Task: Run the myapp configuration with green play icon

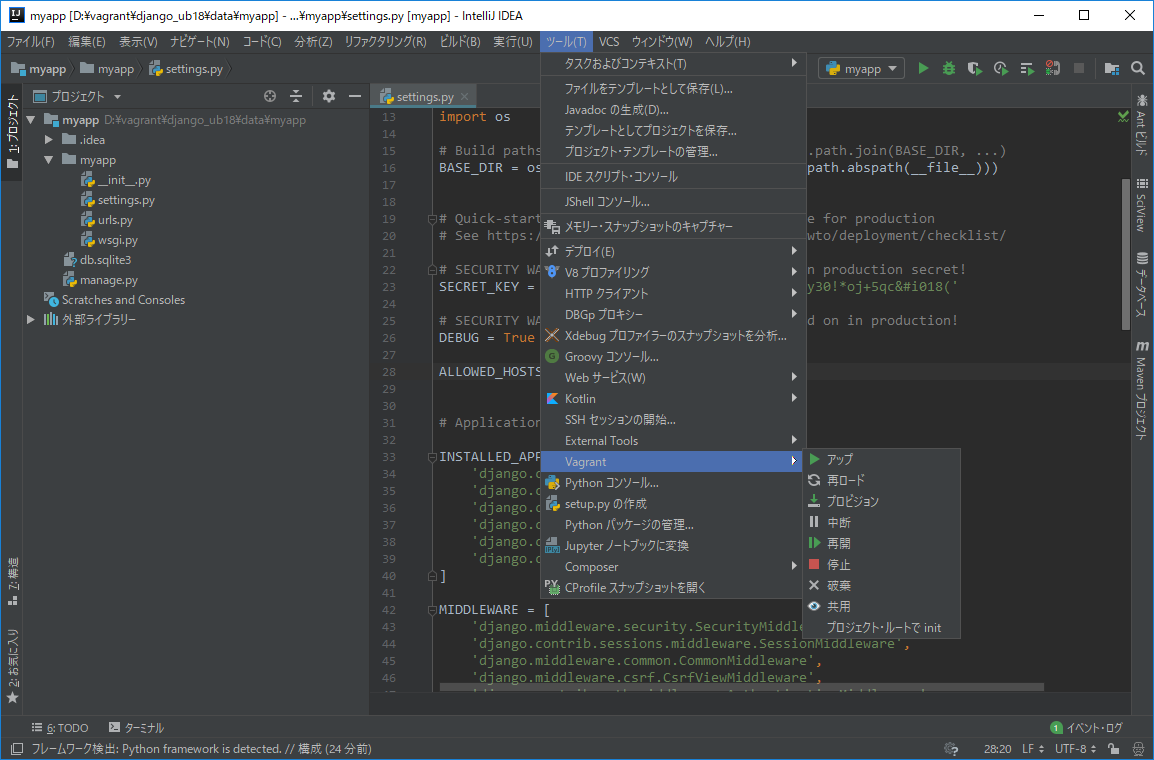Action: pyautogui.click(x=923, y=68)
